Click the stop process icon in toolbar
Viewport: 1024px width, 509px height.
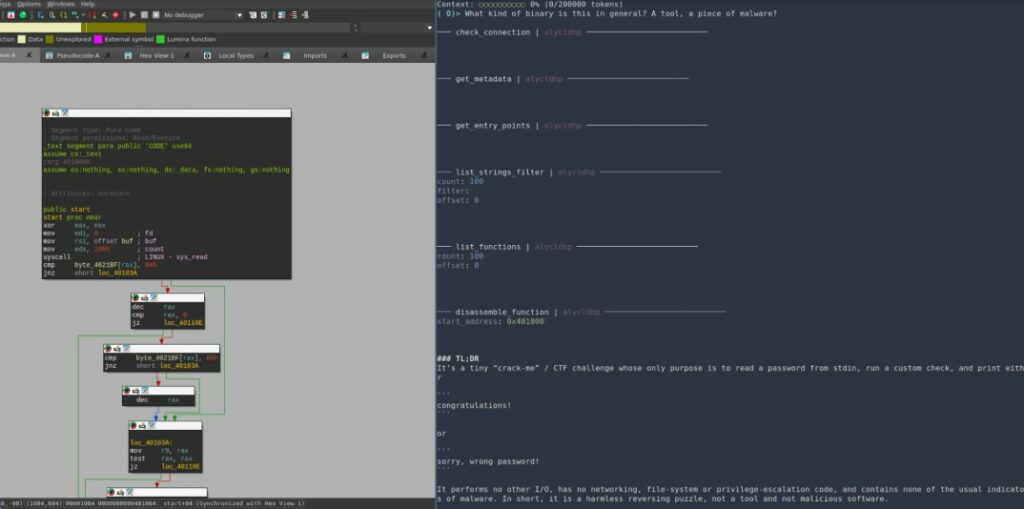pyautogui.click(x=155, y=15)
